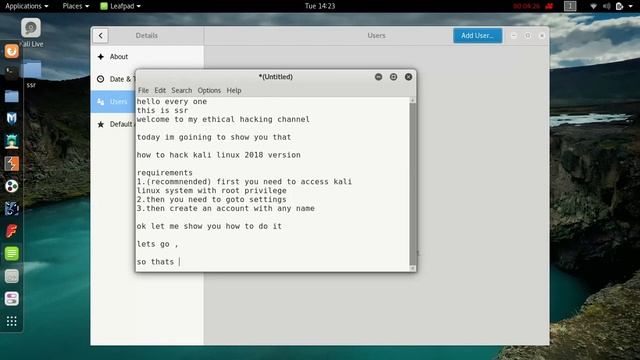Viewport: 640px width, 360px height.
Task: Open the volume indicator in top bar
Action: 607,6
